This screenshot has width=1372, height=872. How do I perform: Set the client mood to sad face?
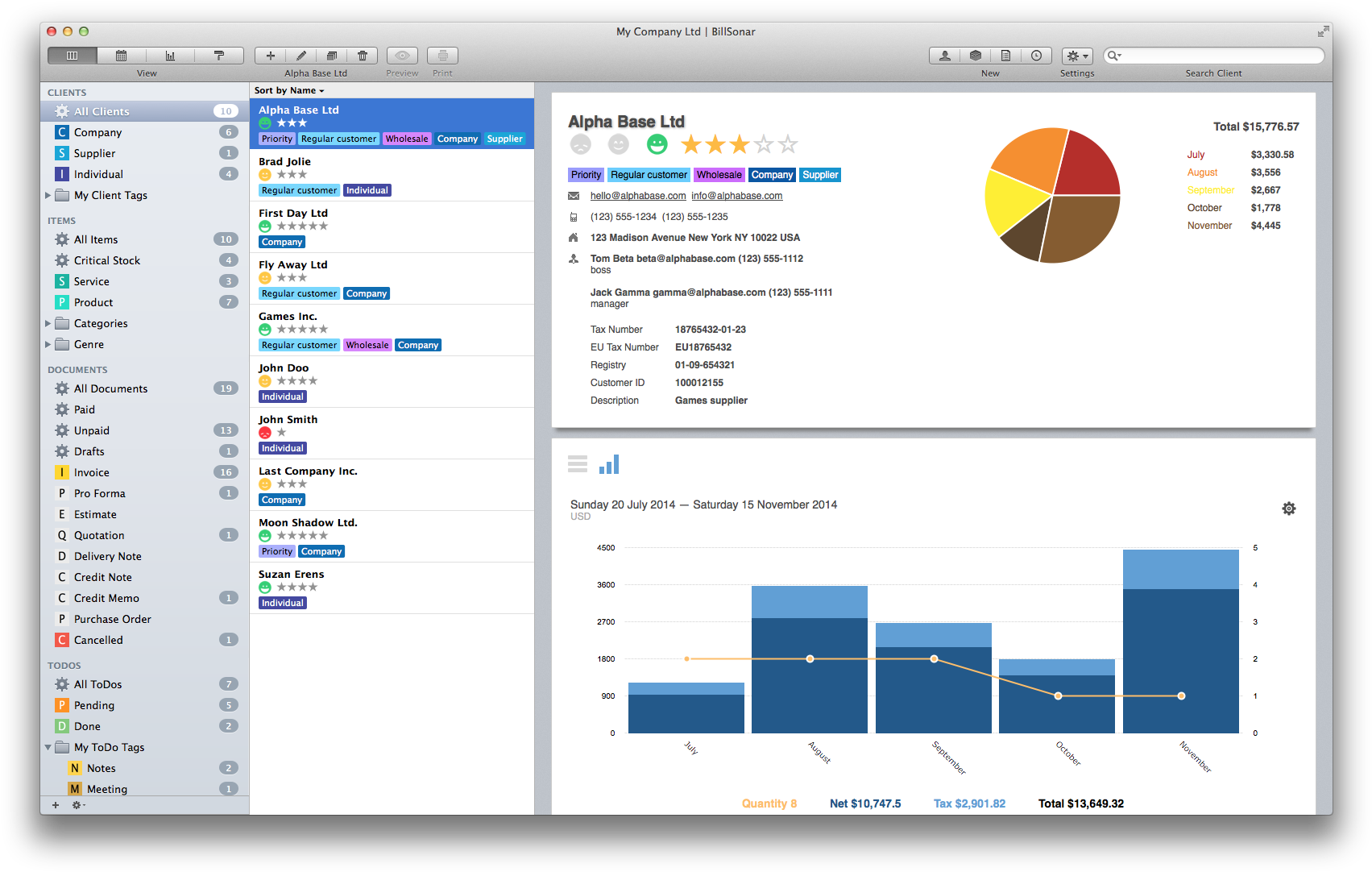(580, 144)
